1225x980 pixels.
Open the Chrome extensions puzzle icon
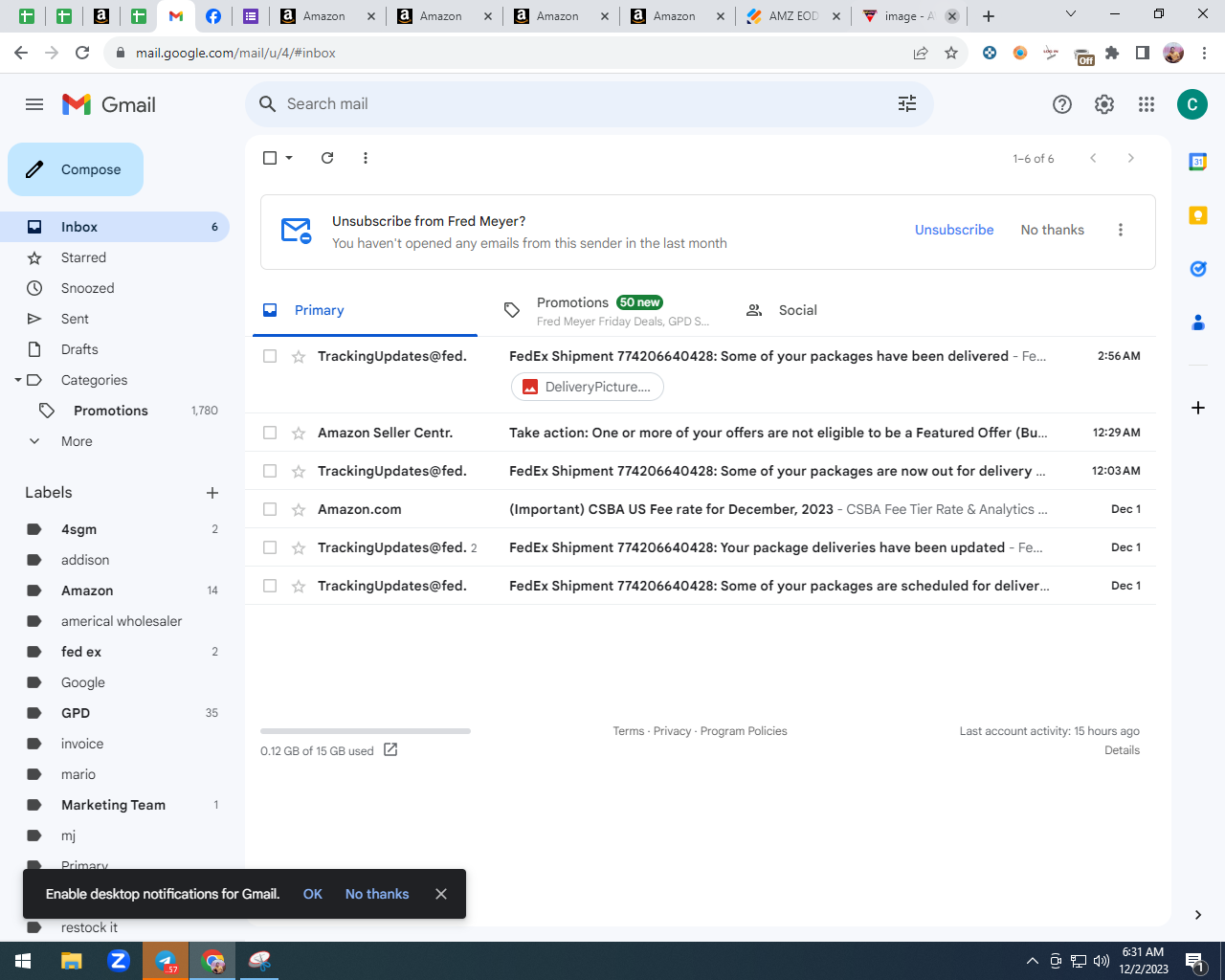click(x=1112, y=53)
